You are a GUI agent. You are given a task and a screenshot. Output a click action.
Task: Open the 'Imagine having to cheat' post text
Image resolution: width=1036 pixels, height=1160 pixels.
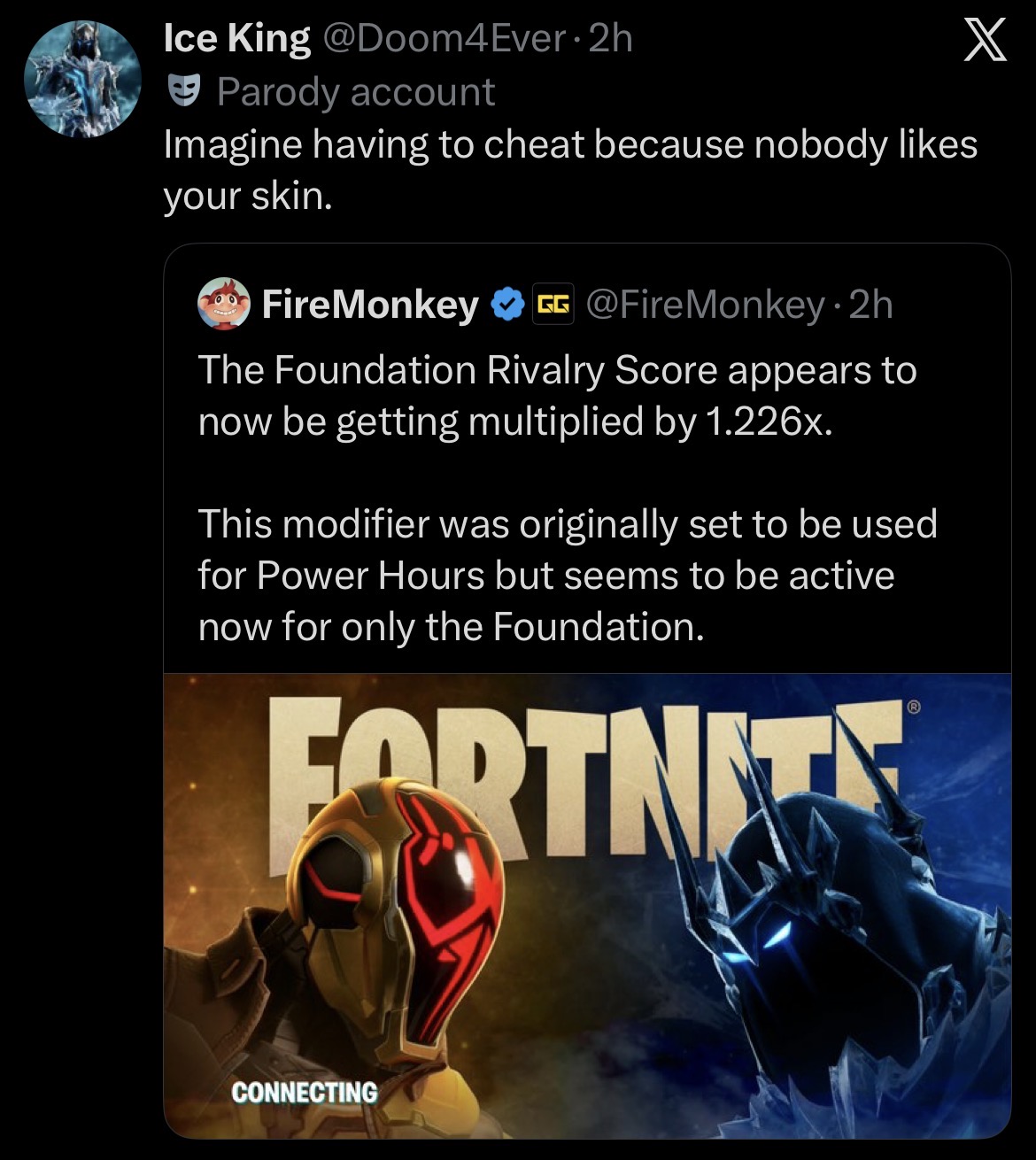point(570,170)
